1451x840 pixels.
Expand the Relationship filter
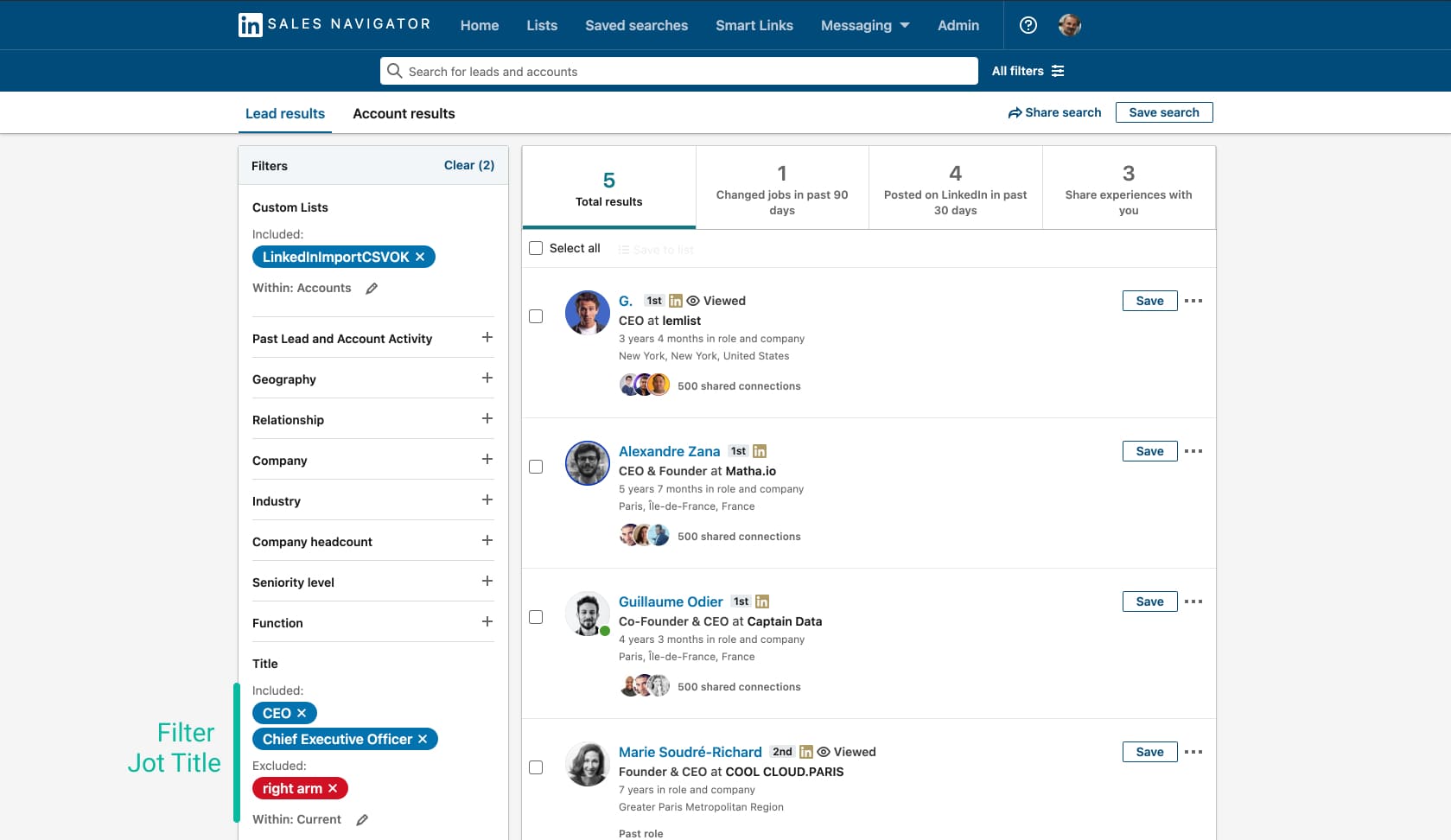coord(487,418)
